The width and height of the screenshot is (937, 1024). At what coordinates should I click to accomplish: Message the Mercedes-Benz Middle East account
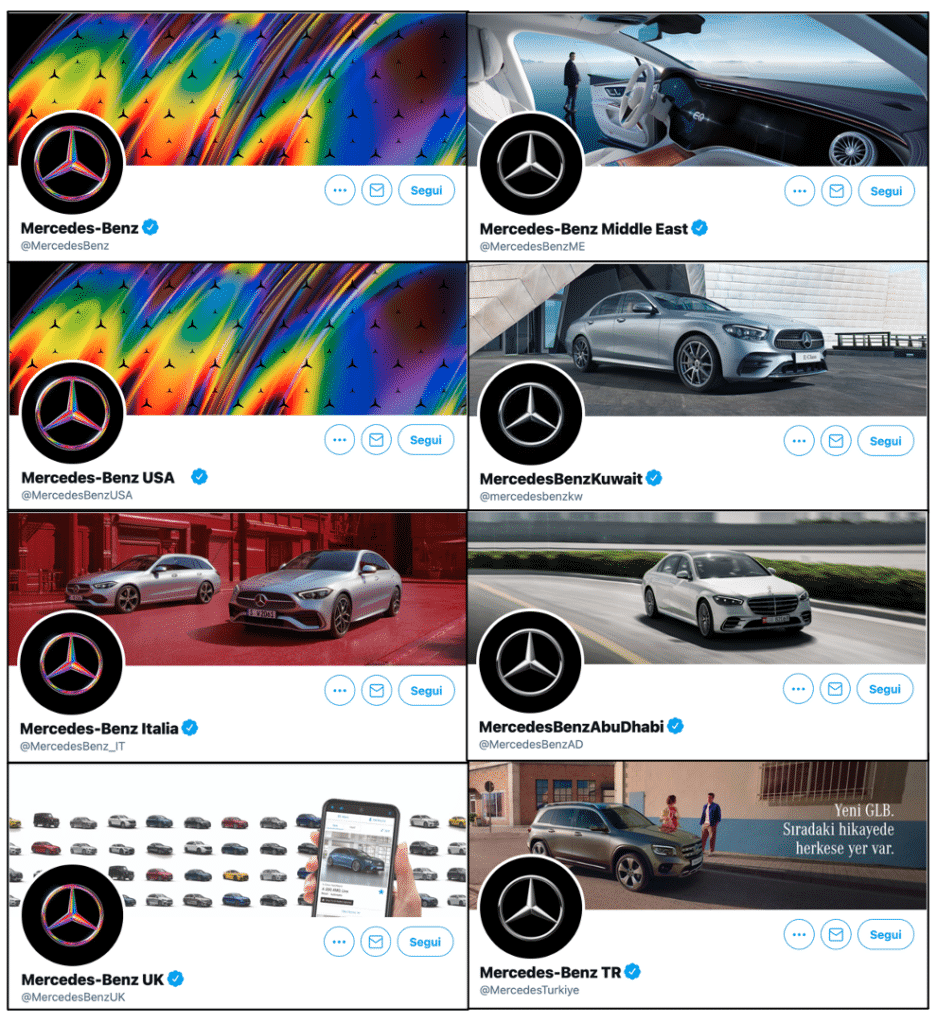coord(836,191)
